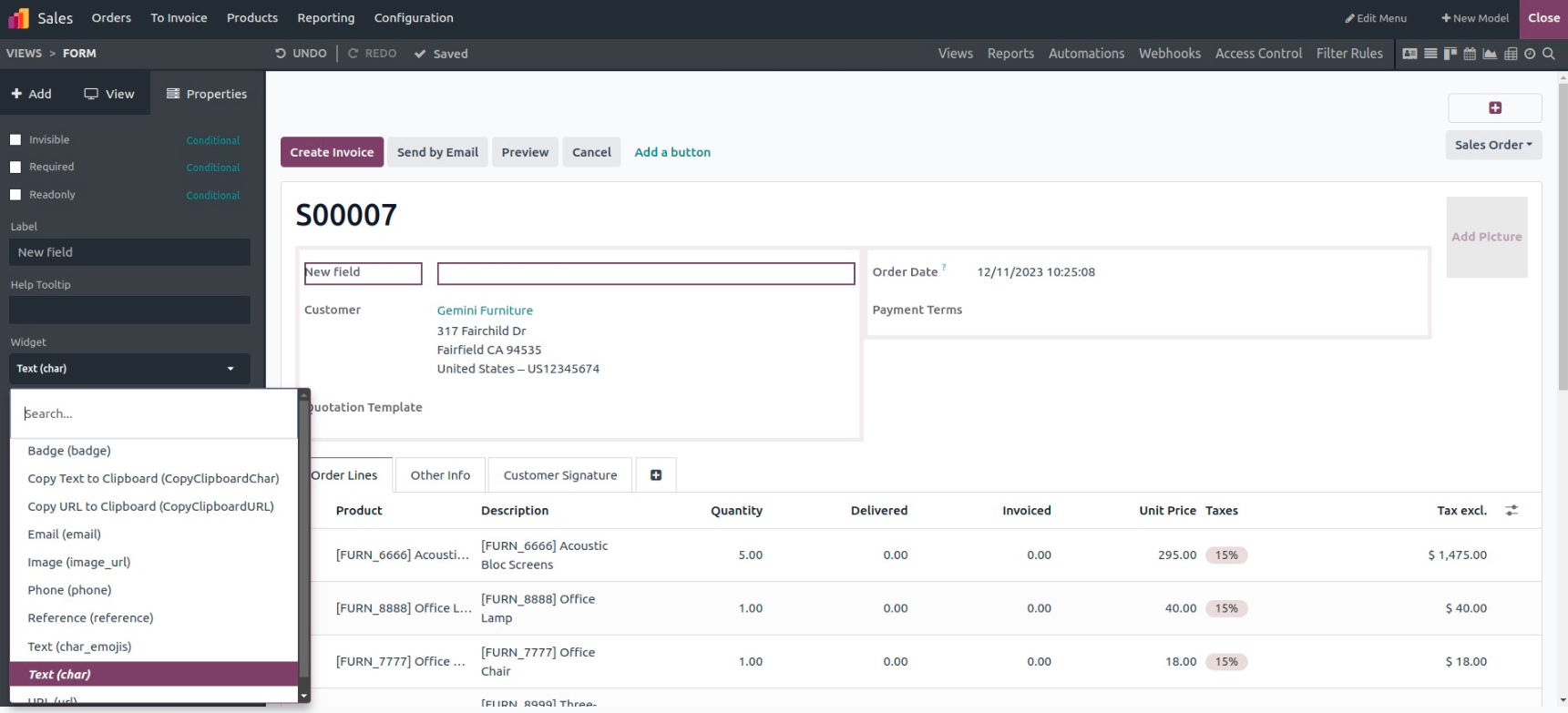The height and width of the screenshot is (713, 1568).
Task: Click the Create Invoice button
Action: (x=332, y=152)
